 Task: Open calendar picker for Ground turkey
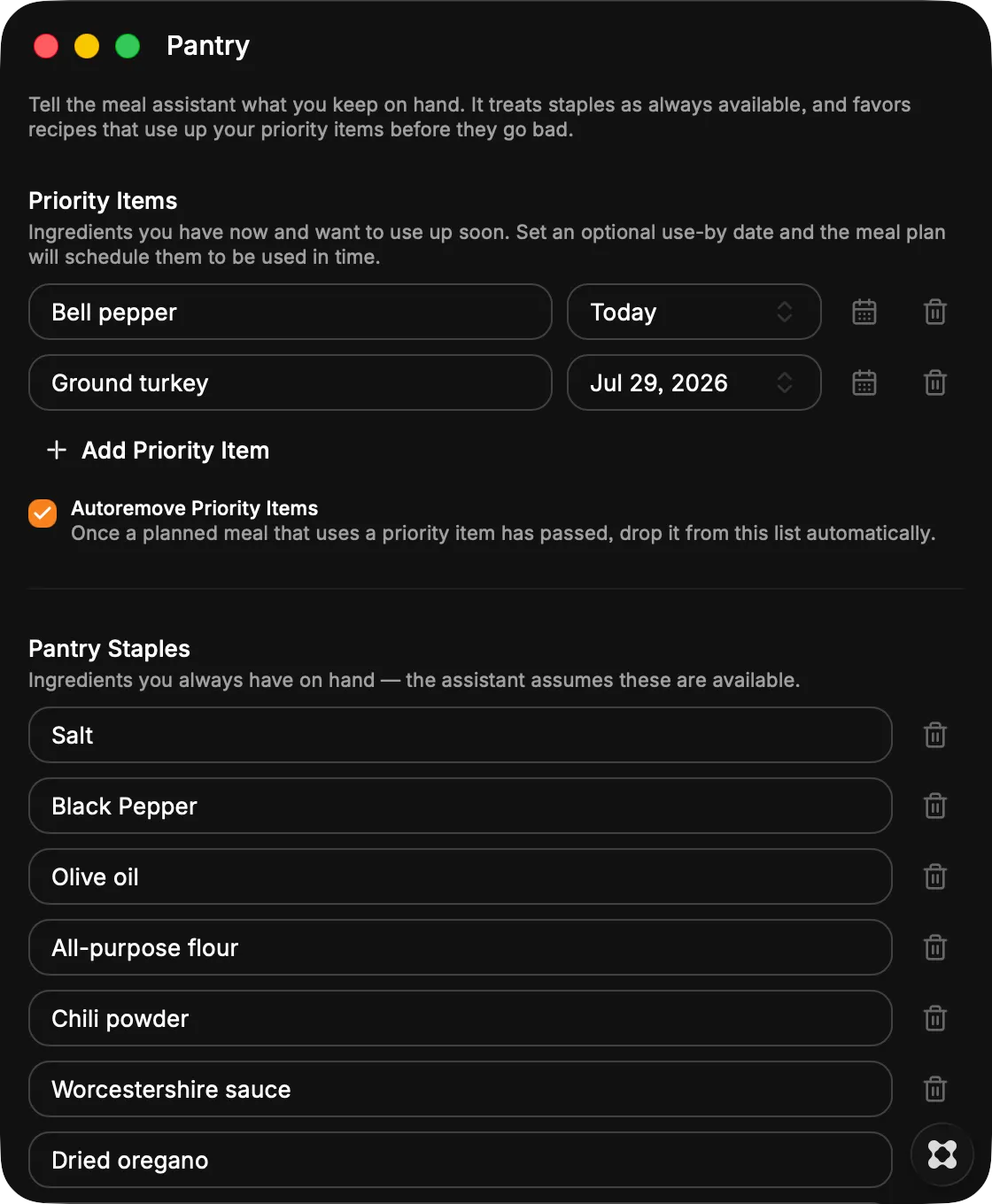(864, 382)
